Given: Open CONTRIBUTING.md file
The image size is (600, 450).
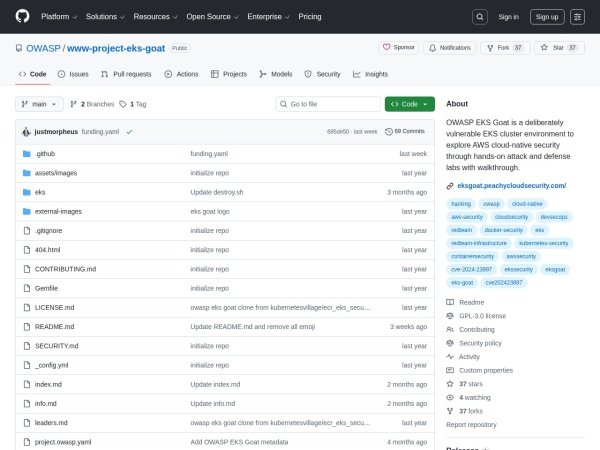Looking at the screenshot, I should [65, 269].
